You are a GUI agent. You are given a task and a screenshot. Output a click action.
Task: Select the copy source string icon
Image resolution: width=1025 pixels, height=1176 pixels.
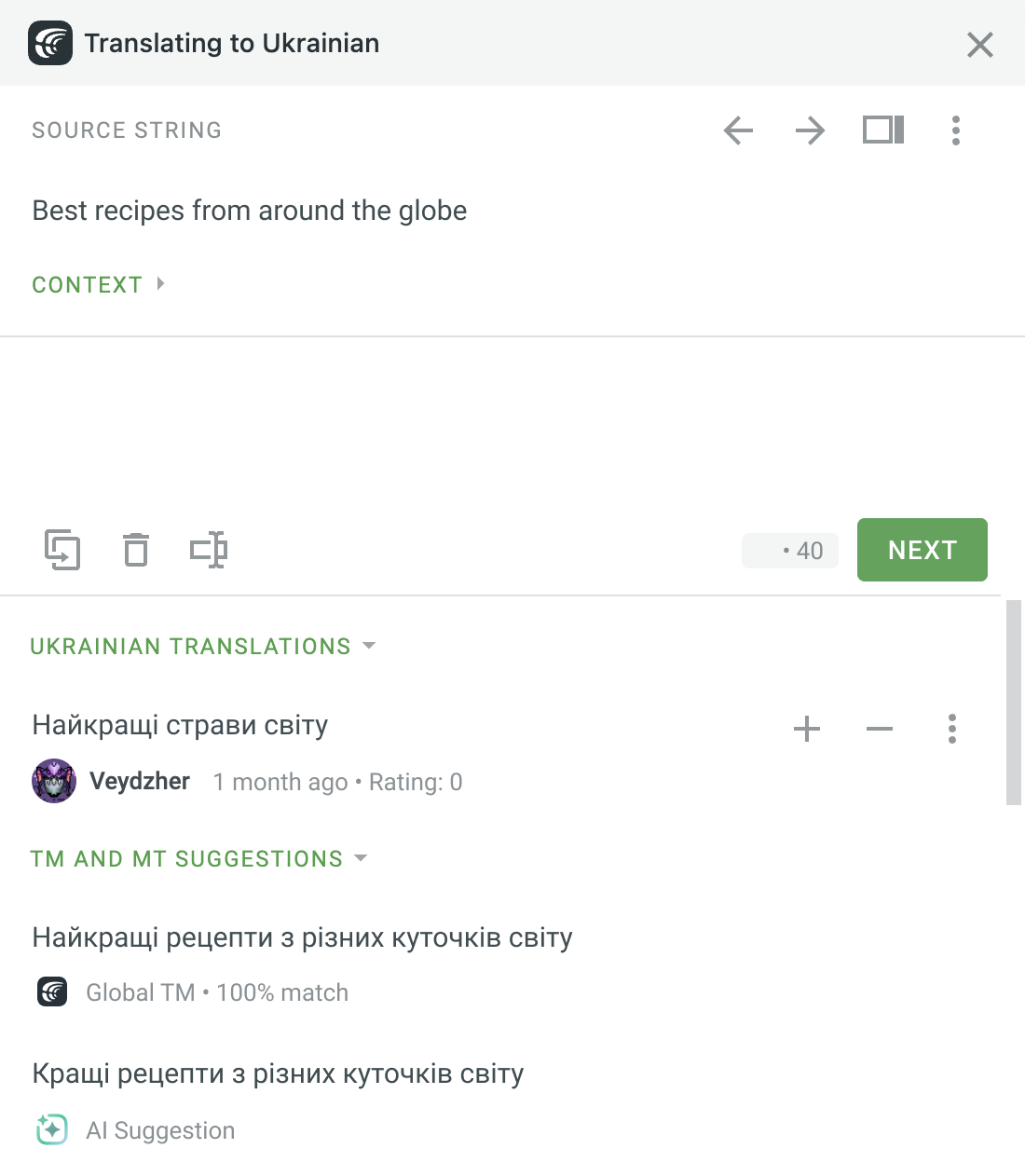(x=62, y=550)
